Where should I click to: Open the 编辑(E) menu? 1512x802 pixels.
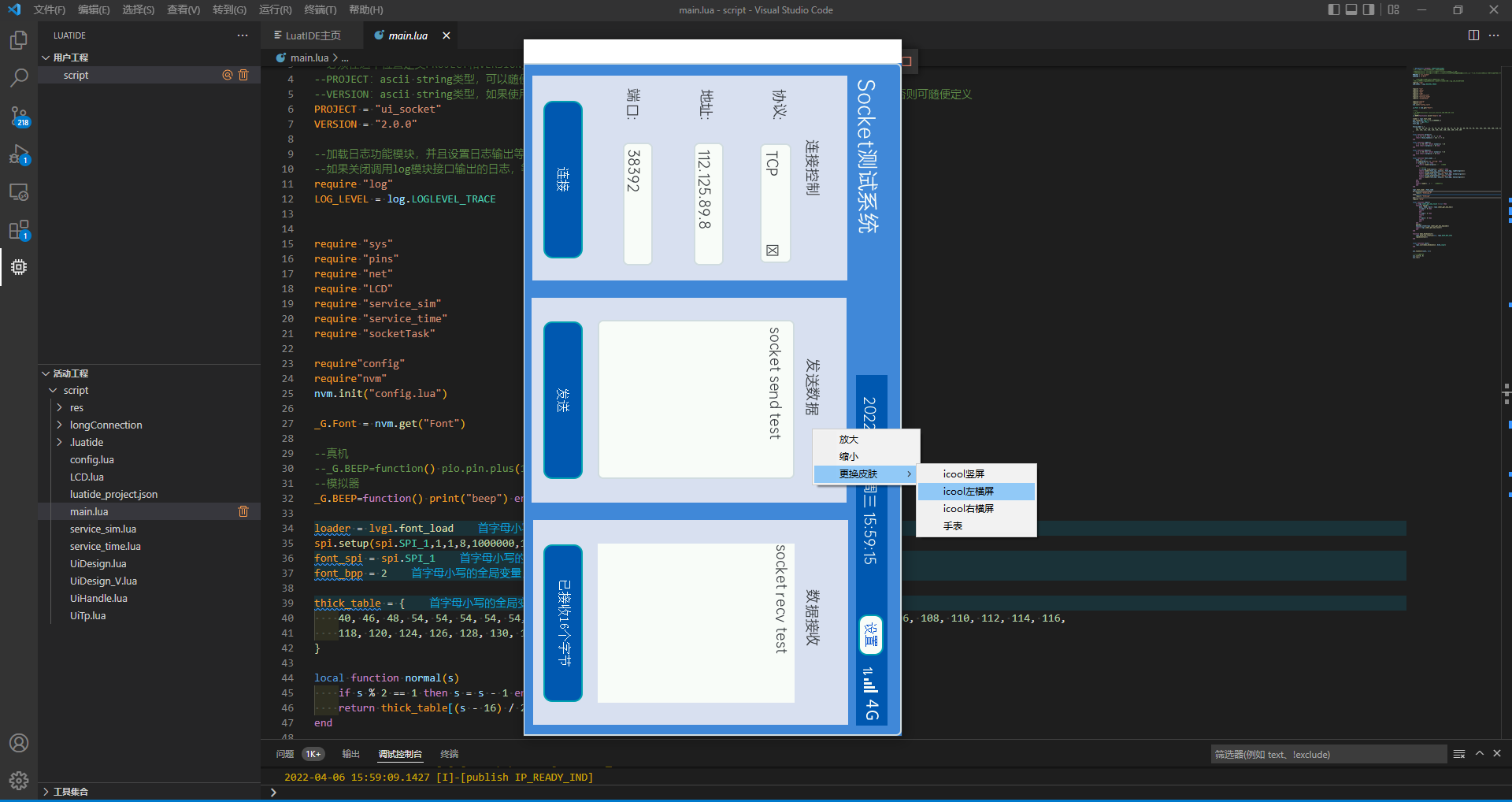[94, 9]
